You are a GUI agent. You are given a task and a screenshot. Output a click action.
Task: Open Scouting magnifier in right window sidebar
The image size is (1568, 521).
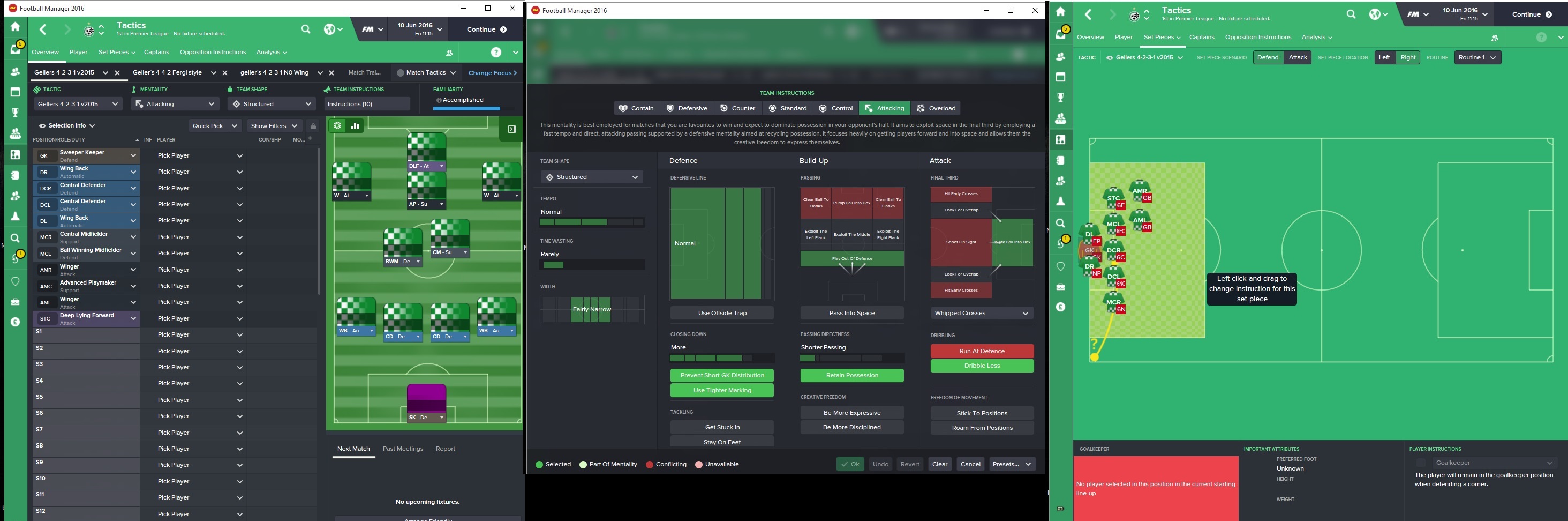[x=1060, y=223]
